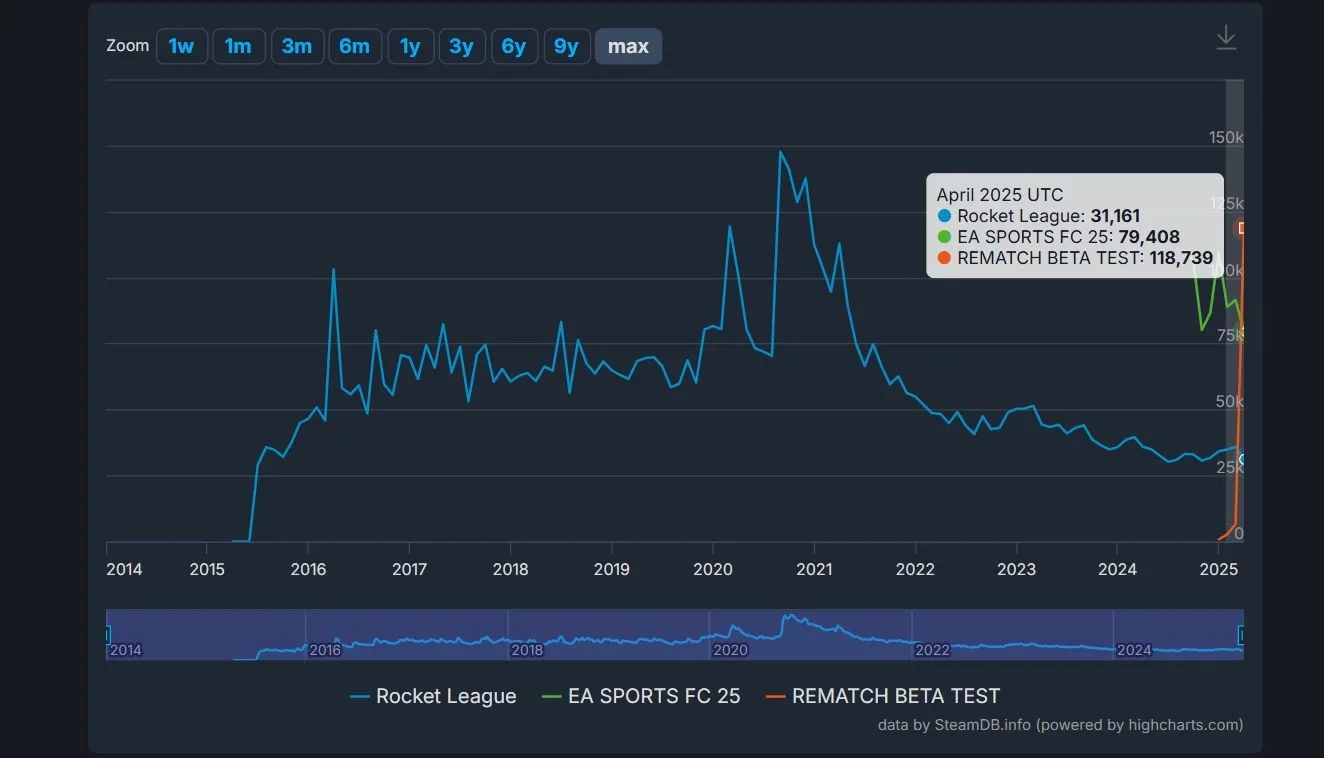Choose the 6y zoom range
The height and width of the screenshot is (758, 1324).
click(x=514, y=46)
